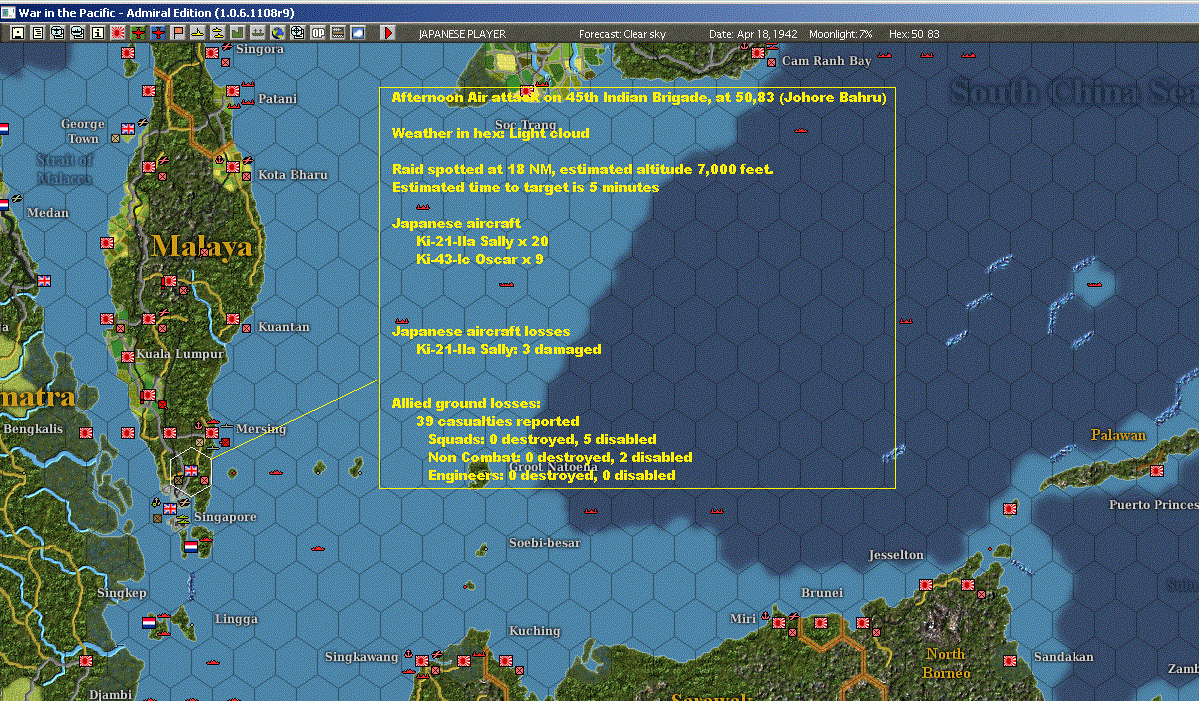Select Japanese flag base at Singkawang

point(422,660)
